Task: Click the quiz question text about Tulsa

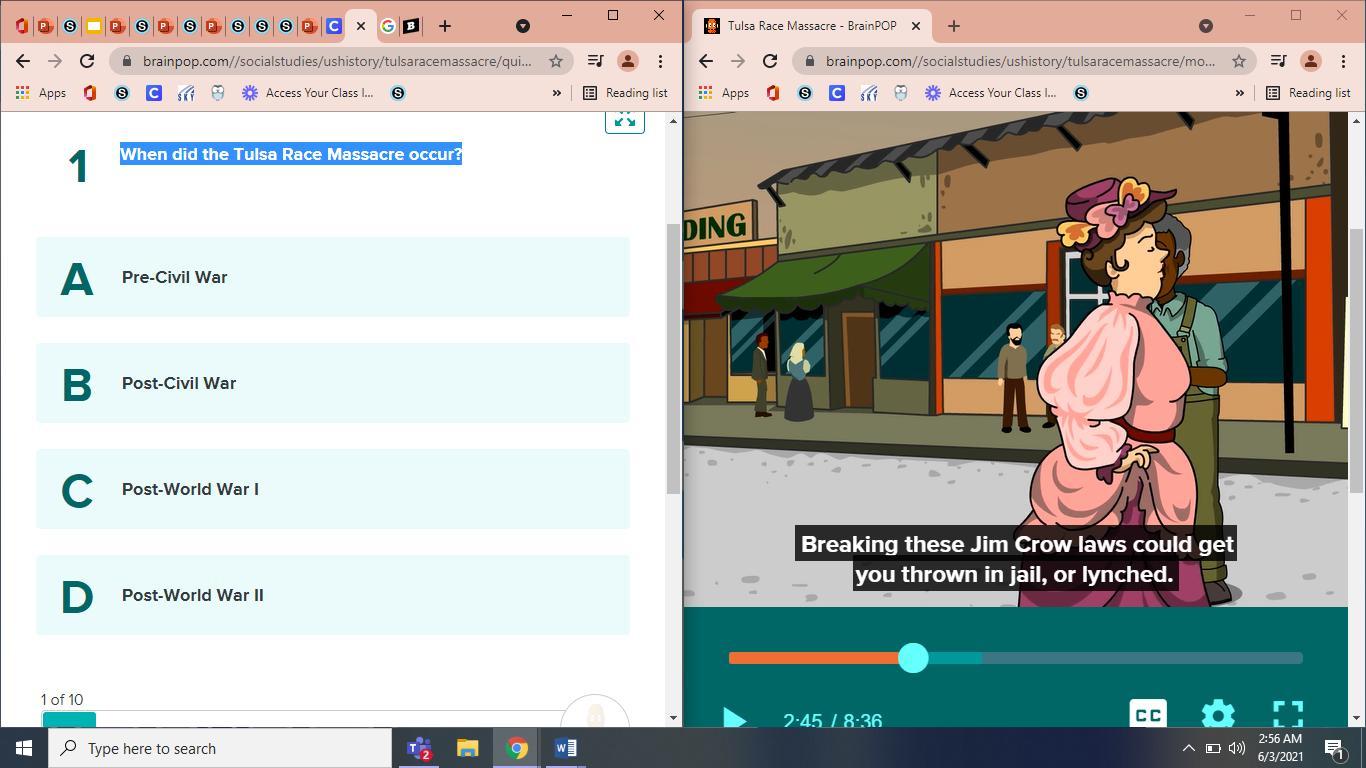Action: 291,154
